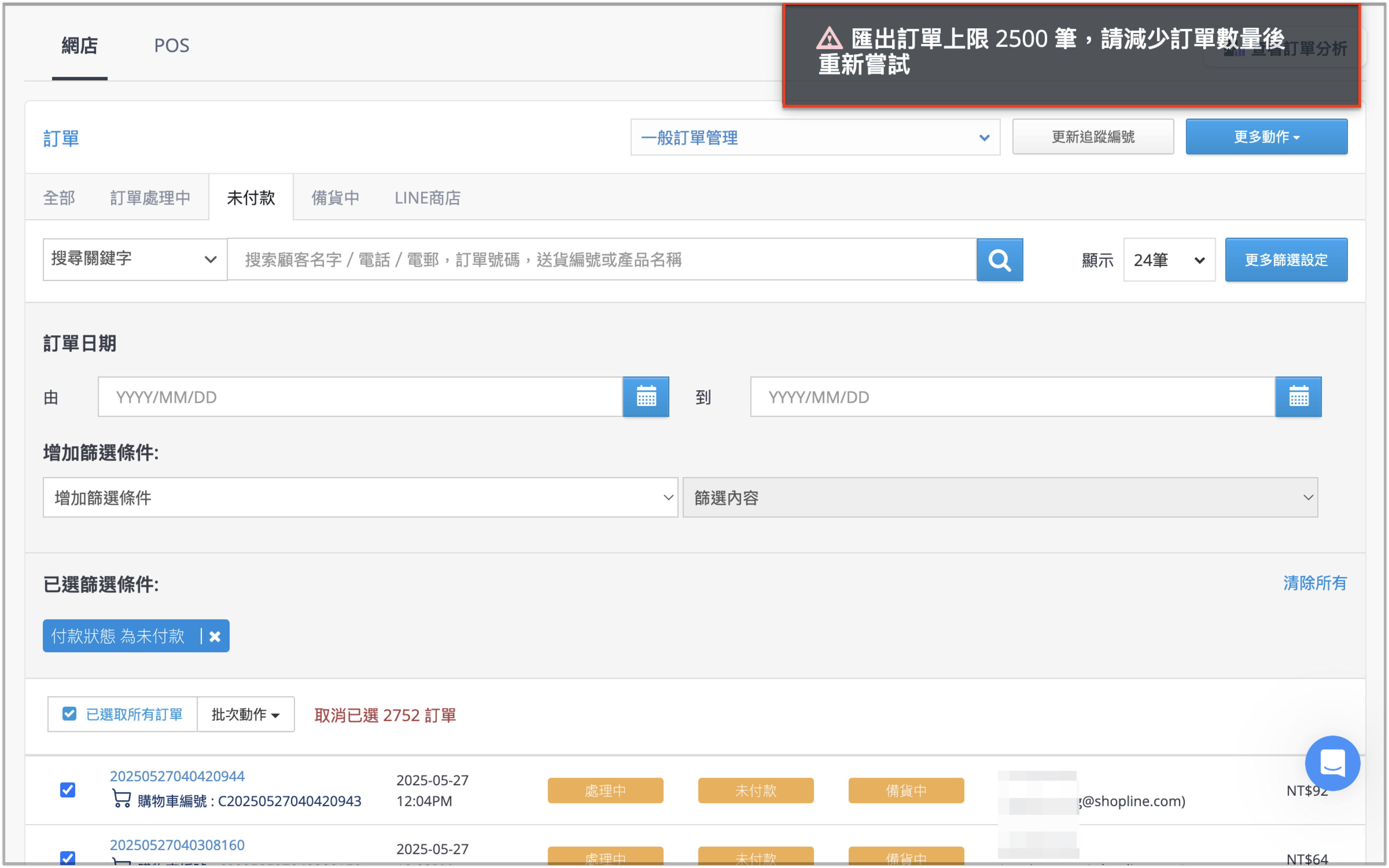Click the 更新追蹤編號 button
1389x868 pixels.
(x=1093, y=137)
